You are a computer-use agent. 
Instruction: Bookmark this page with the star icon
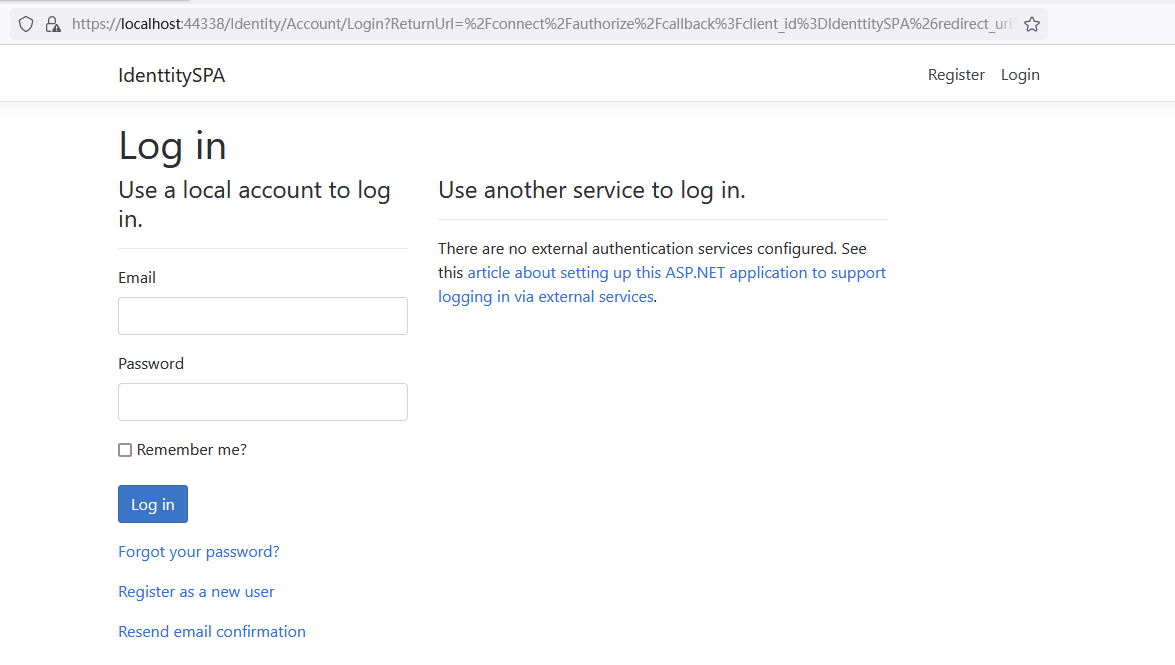(x=1032, y=24)
